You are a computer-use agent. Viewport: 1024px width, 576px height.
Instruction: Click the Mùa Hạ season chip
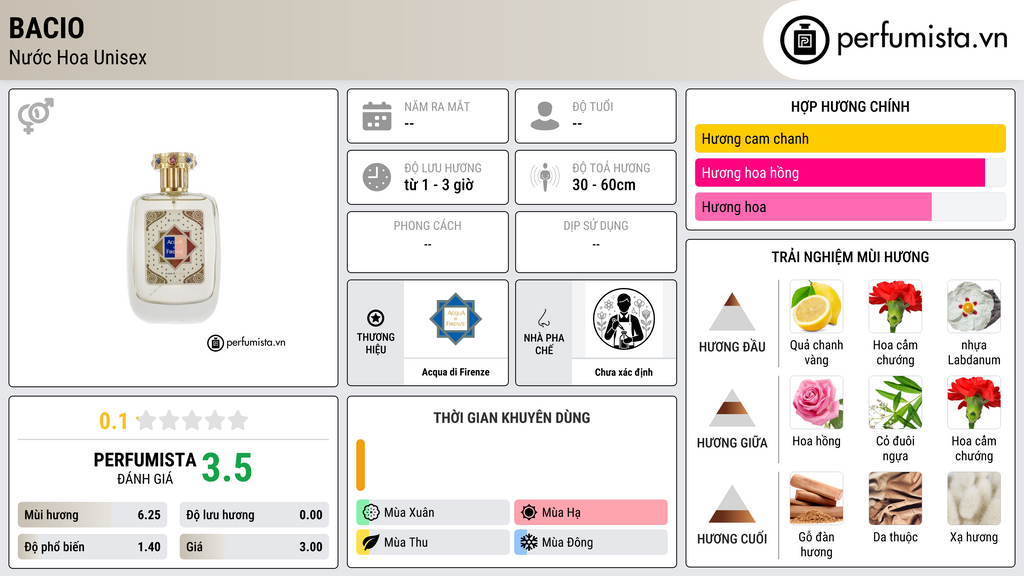click(x=591, y=513)
